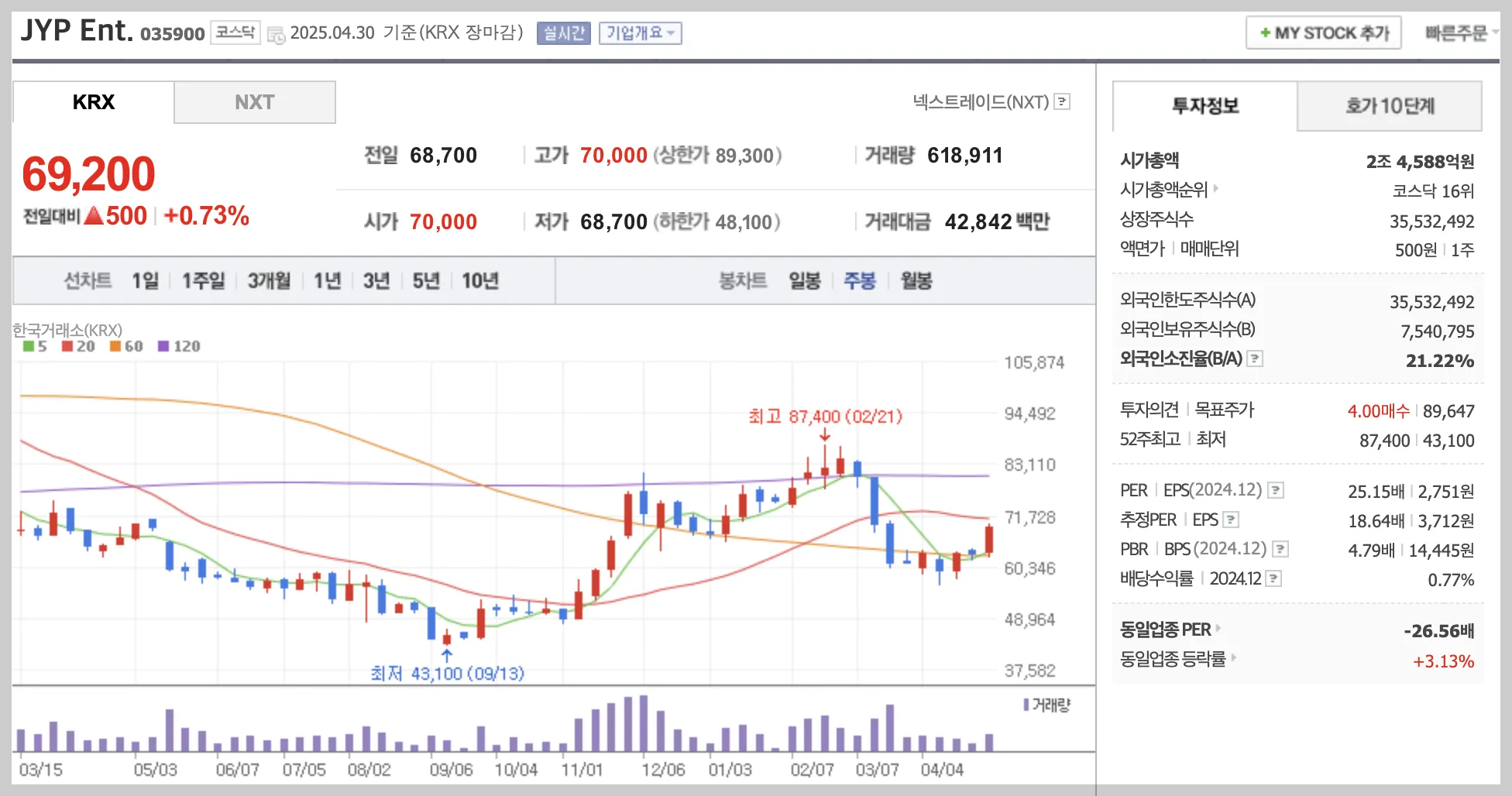Open the PBR BPS(2024.12) help icon

[1280, 549]
